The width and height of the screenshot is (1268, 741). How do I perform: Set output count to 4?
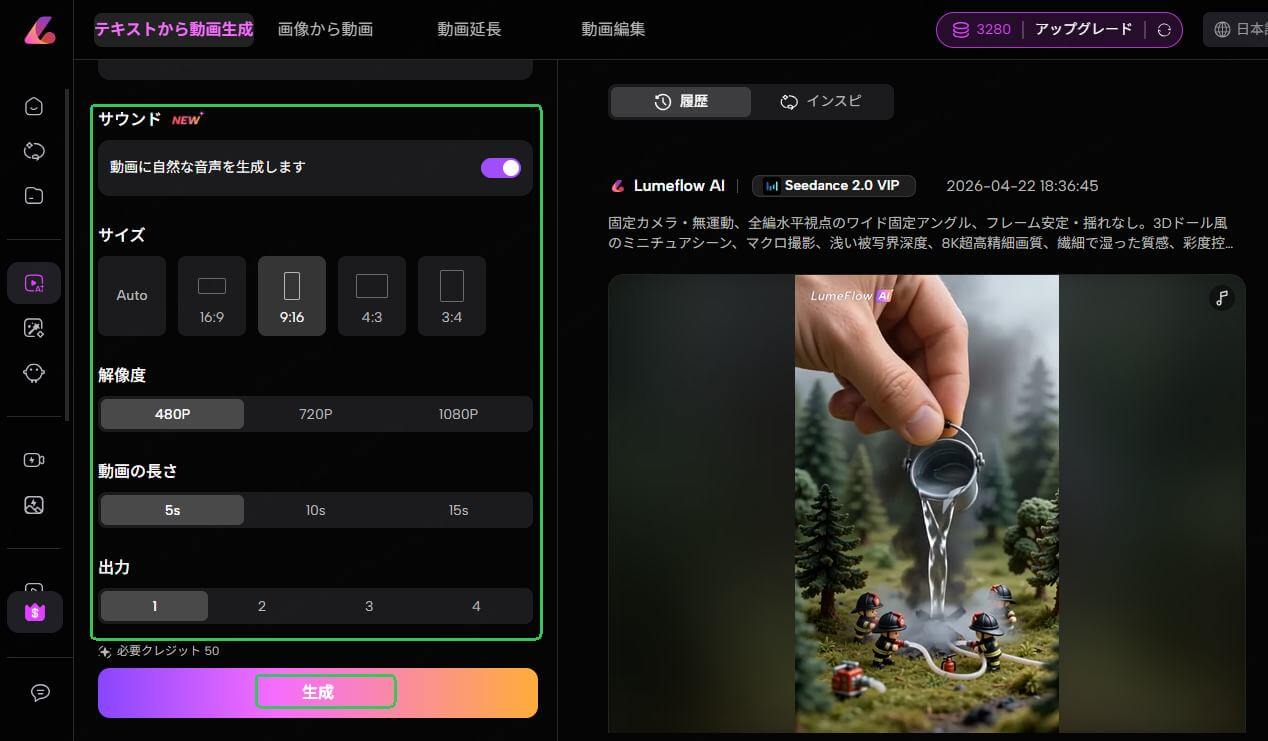pos(476,606)
